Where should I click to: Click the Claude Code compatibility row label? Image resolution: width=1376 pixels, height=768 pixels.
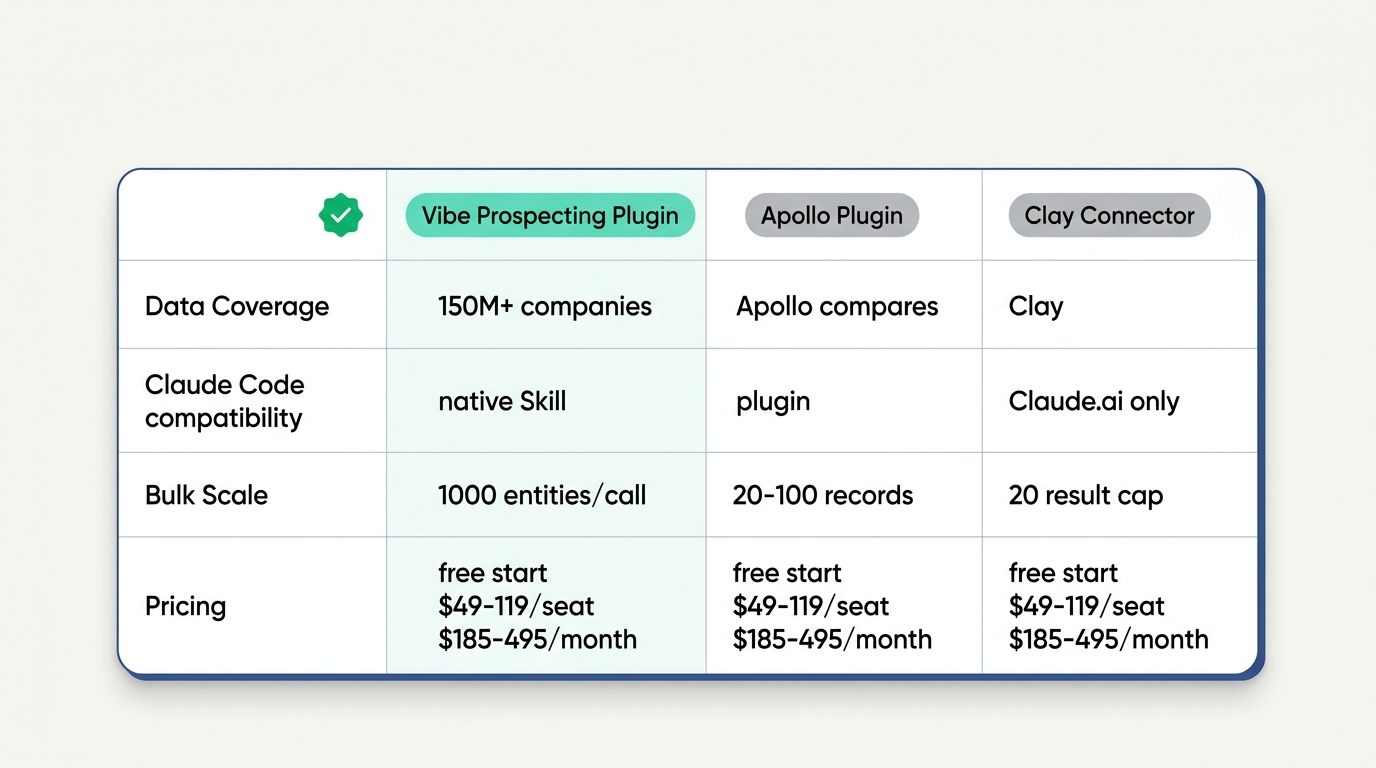pyautogui.click(x=225, y=401)
